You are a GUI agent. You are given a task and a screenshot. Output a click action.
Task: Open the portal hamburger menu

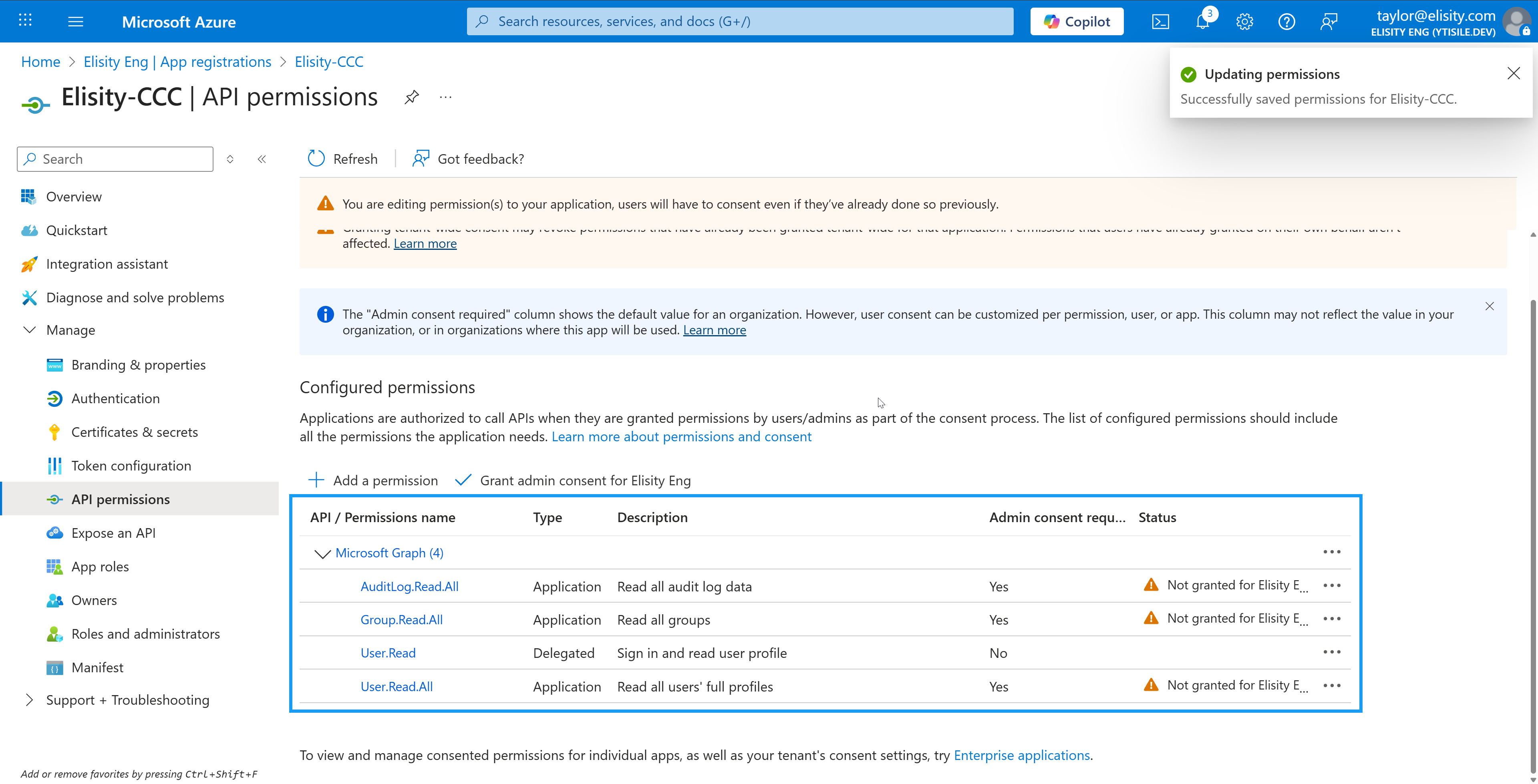tap(76, 22)
